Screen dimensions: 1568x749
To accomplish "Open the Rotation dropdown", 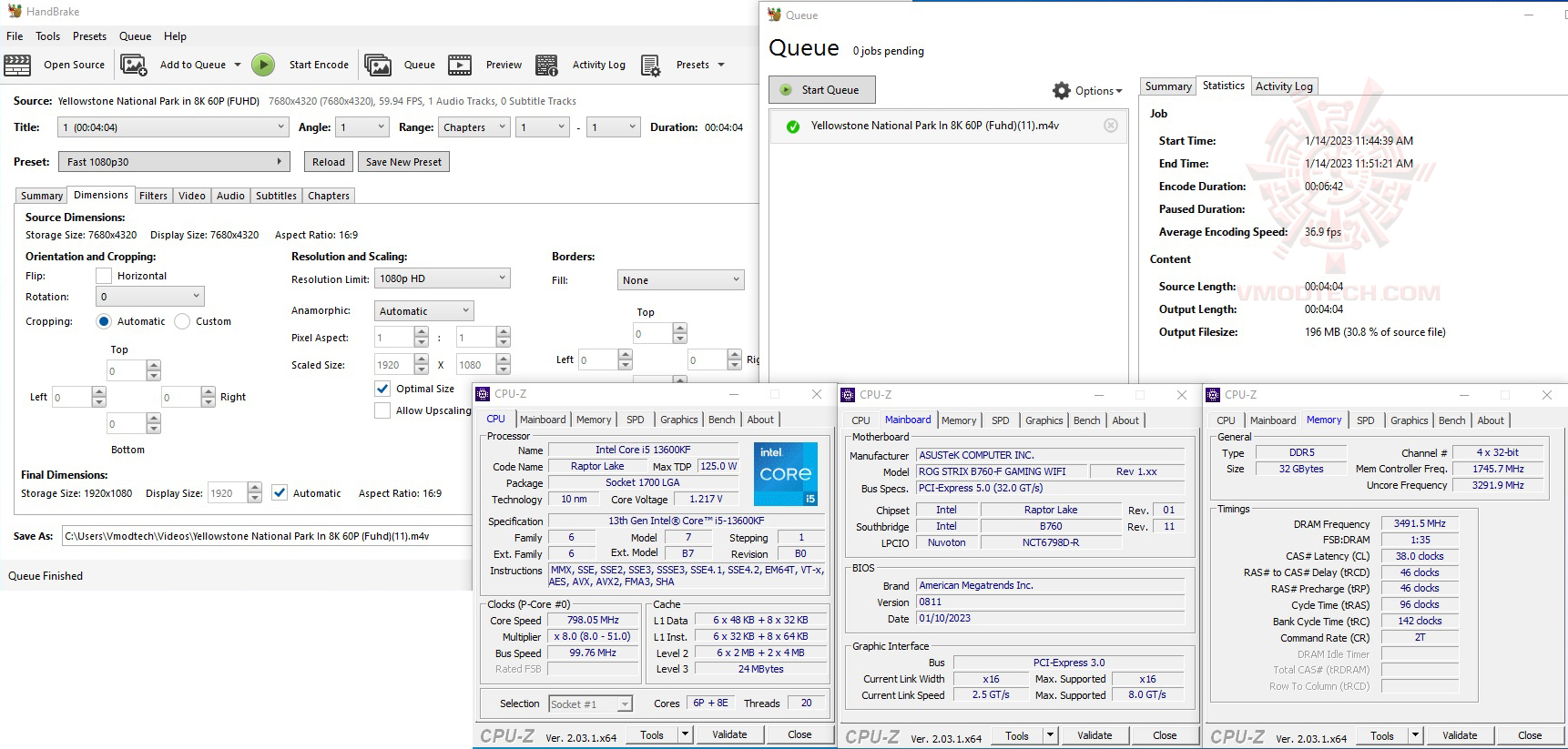I will pos(150,297).
